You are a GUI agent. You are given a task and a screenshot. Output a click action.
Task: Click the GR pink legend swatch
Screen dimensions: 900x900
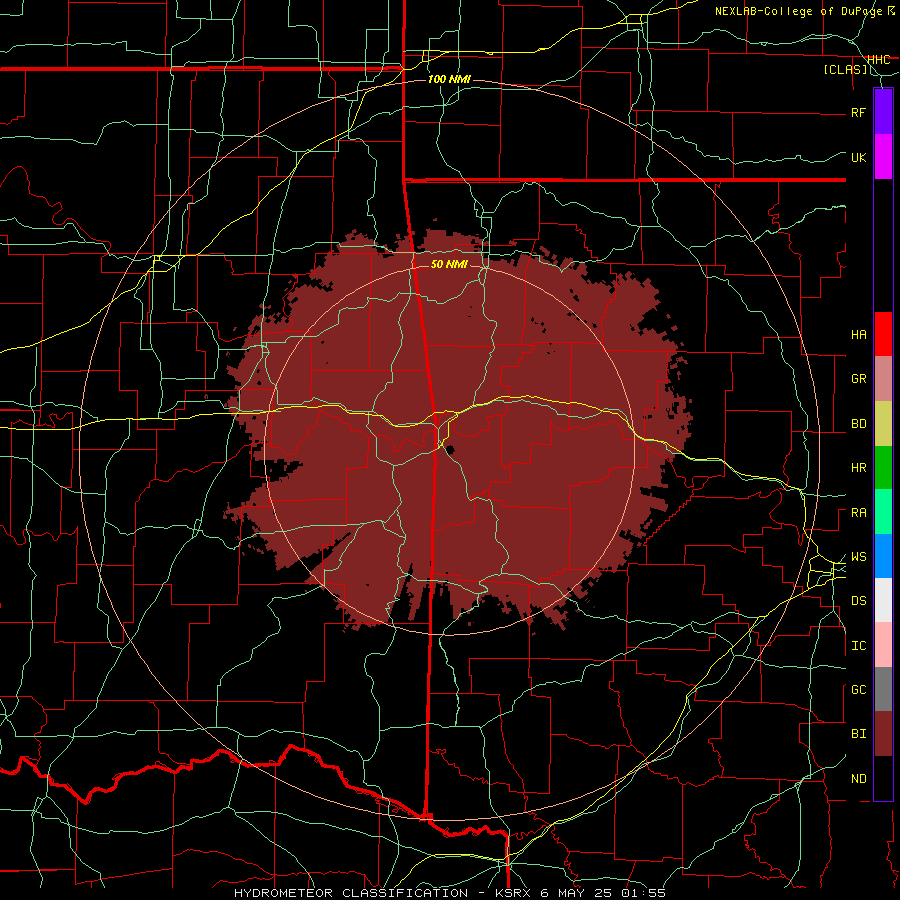[x=883, y=379]
